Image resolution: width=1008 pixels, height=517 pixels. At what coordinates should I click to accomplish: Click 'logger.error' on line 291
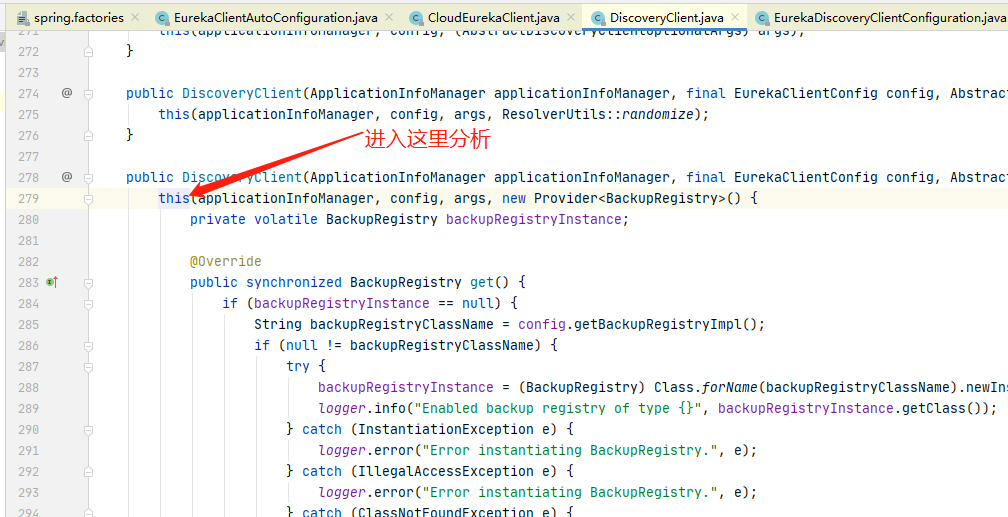point(366,450)
